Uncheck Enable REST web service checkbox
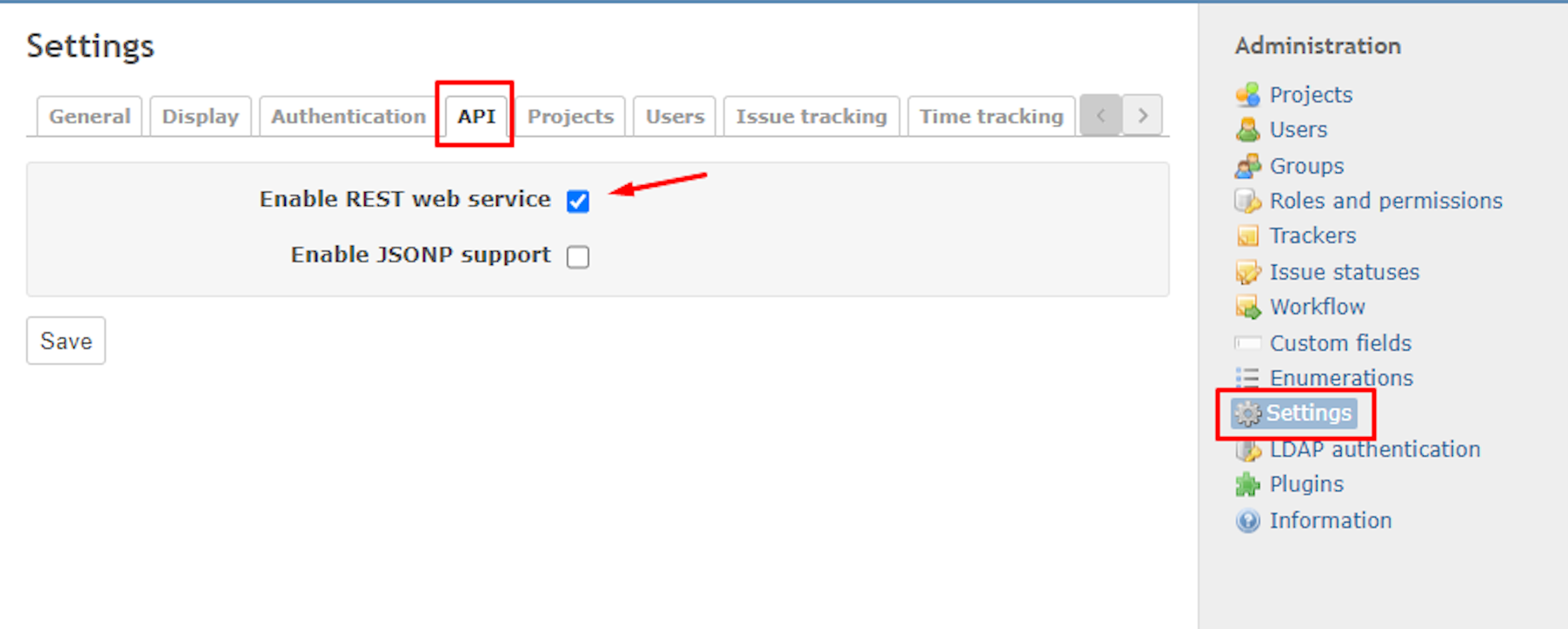This screenshot has width=1568, height=629. click(578, 202)
